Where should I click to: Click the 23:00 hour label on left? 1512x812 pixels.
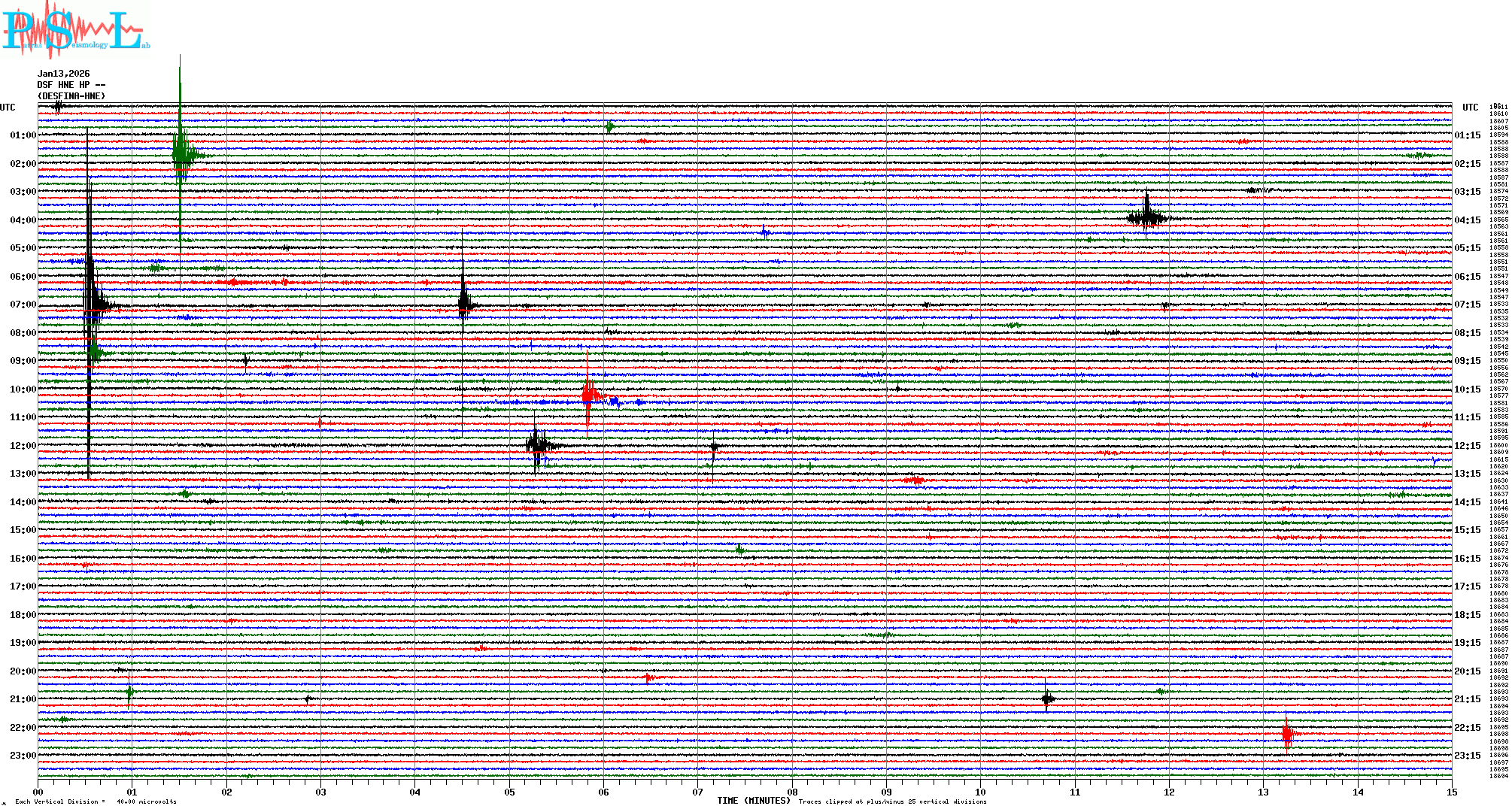pos(23,756)
